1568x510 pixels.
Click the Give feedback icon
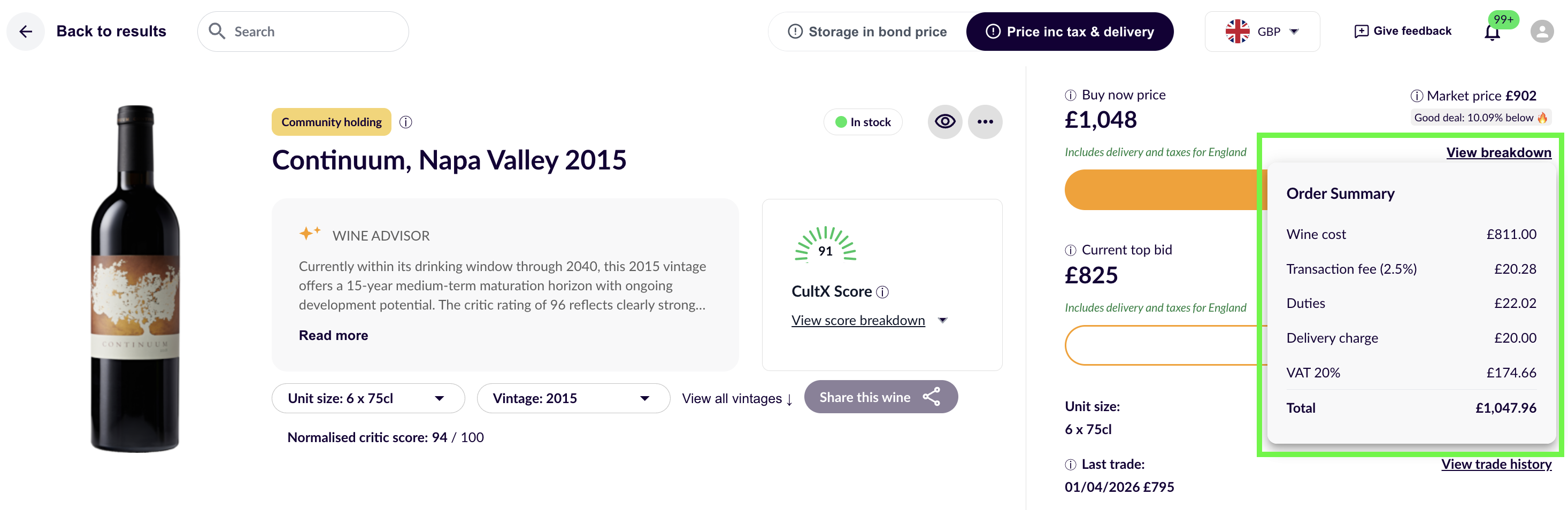coord(1361,30)
